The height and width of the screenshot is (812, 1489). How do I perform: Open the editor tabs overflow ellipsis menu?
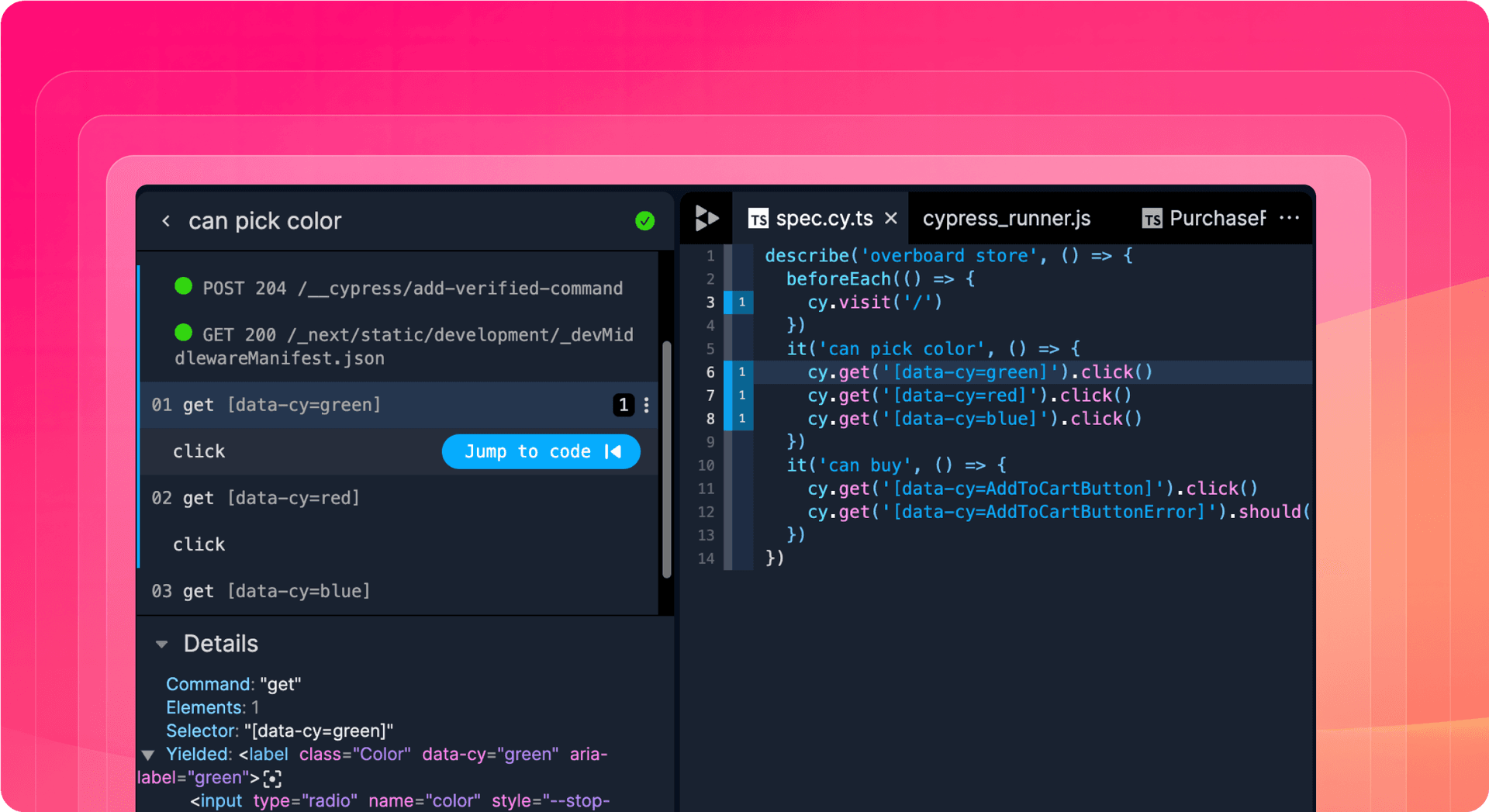click(x=1289, y=219)
